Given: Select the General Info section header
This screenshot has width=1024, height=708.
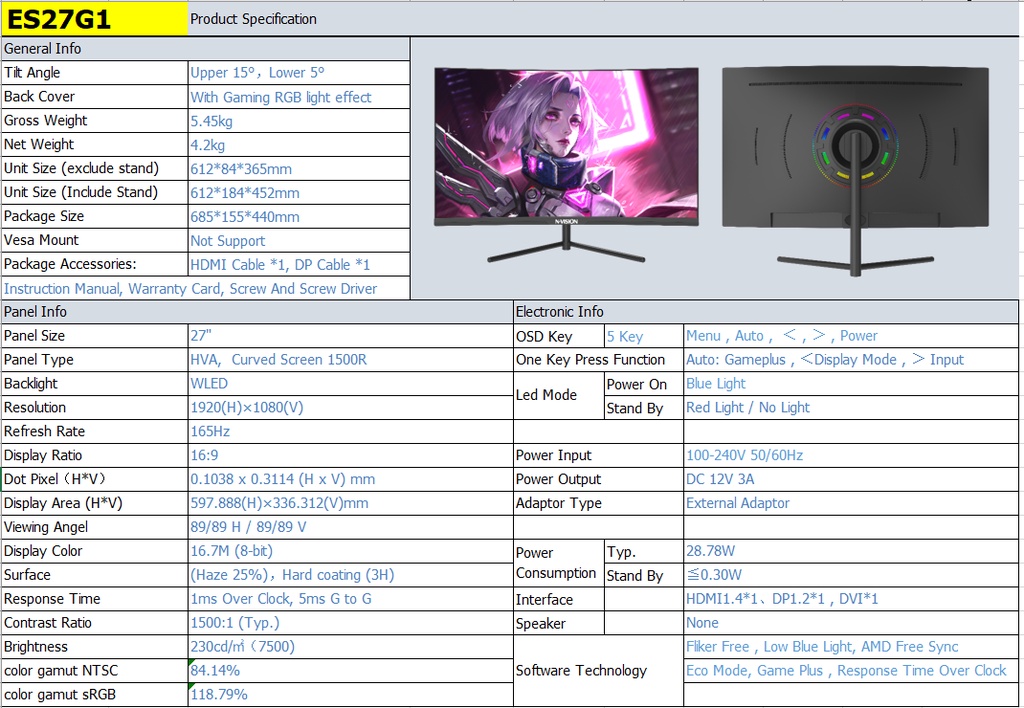Looking at the screenshot, I should 206,49.
